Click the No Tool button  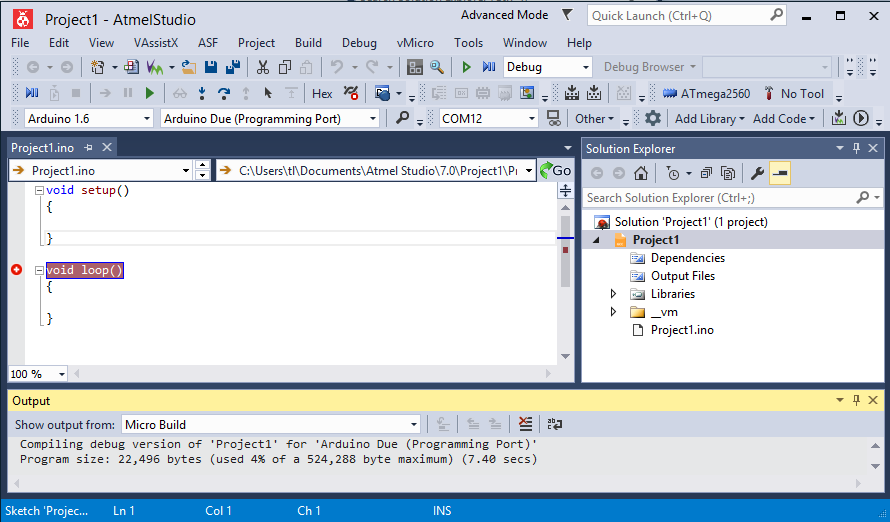tap(794, 94)
